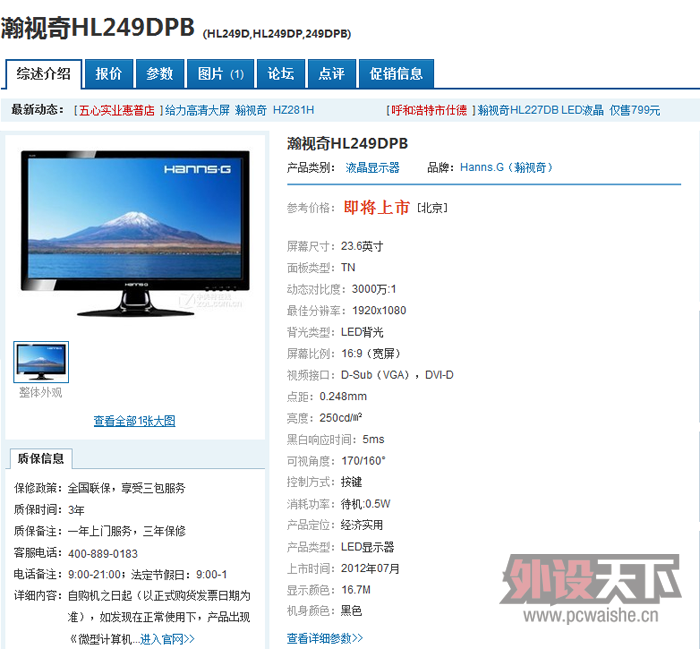Click the [北京] location text
Viewport: 700px width, 649px height.
pos(432,208)
